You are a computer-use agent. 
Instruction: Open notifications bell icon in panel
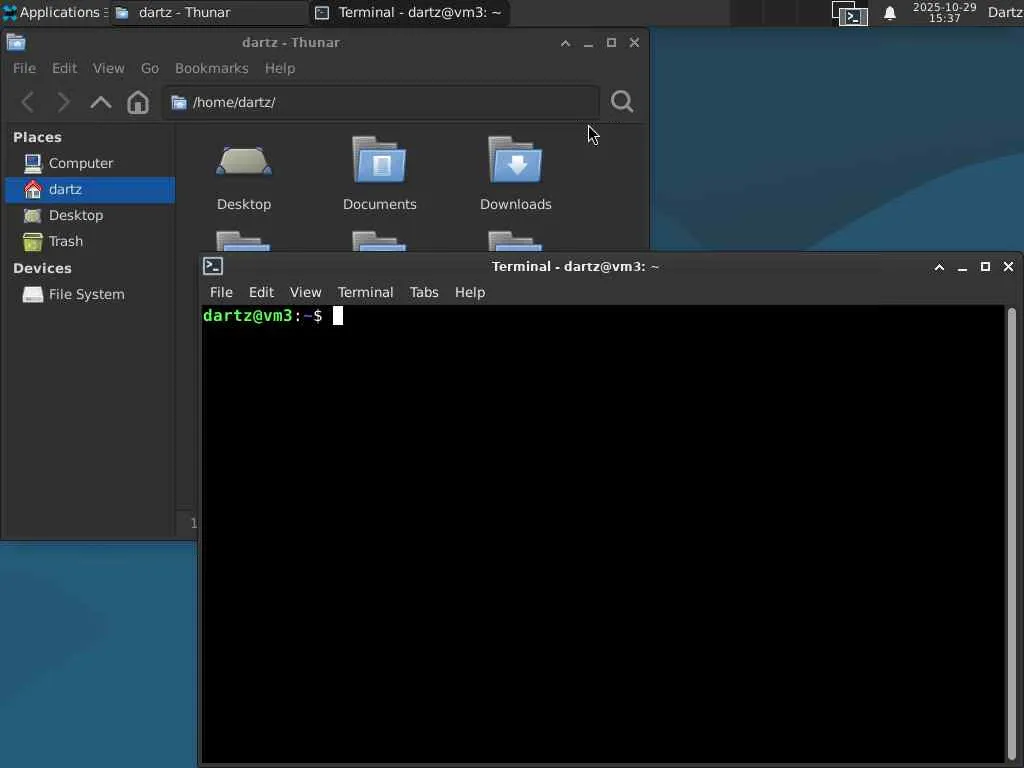click(889, 13)
